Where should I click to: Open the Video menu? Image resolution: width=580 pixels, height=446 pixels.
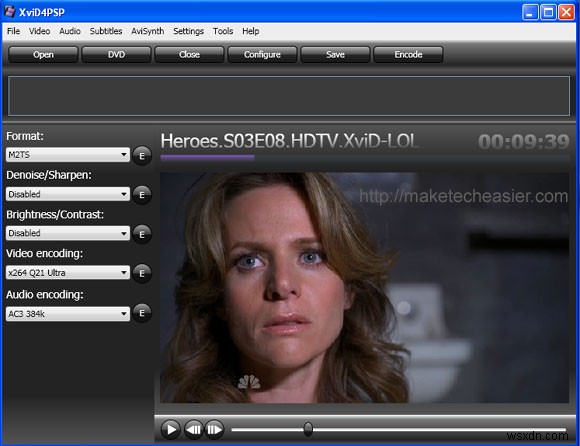pyautogui.click(x=40, y=31)
